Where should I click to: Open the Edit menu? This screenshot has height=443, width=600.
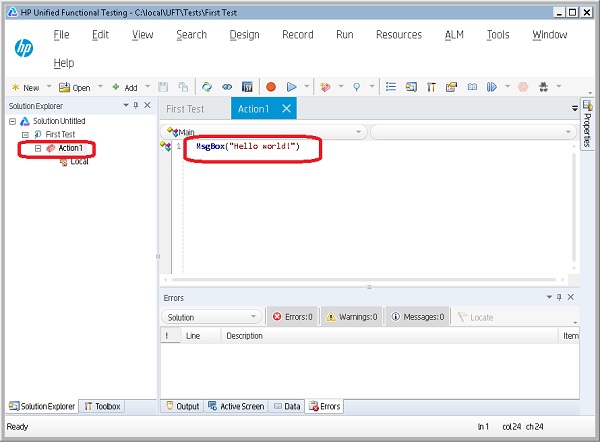coord(100,35)
